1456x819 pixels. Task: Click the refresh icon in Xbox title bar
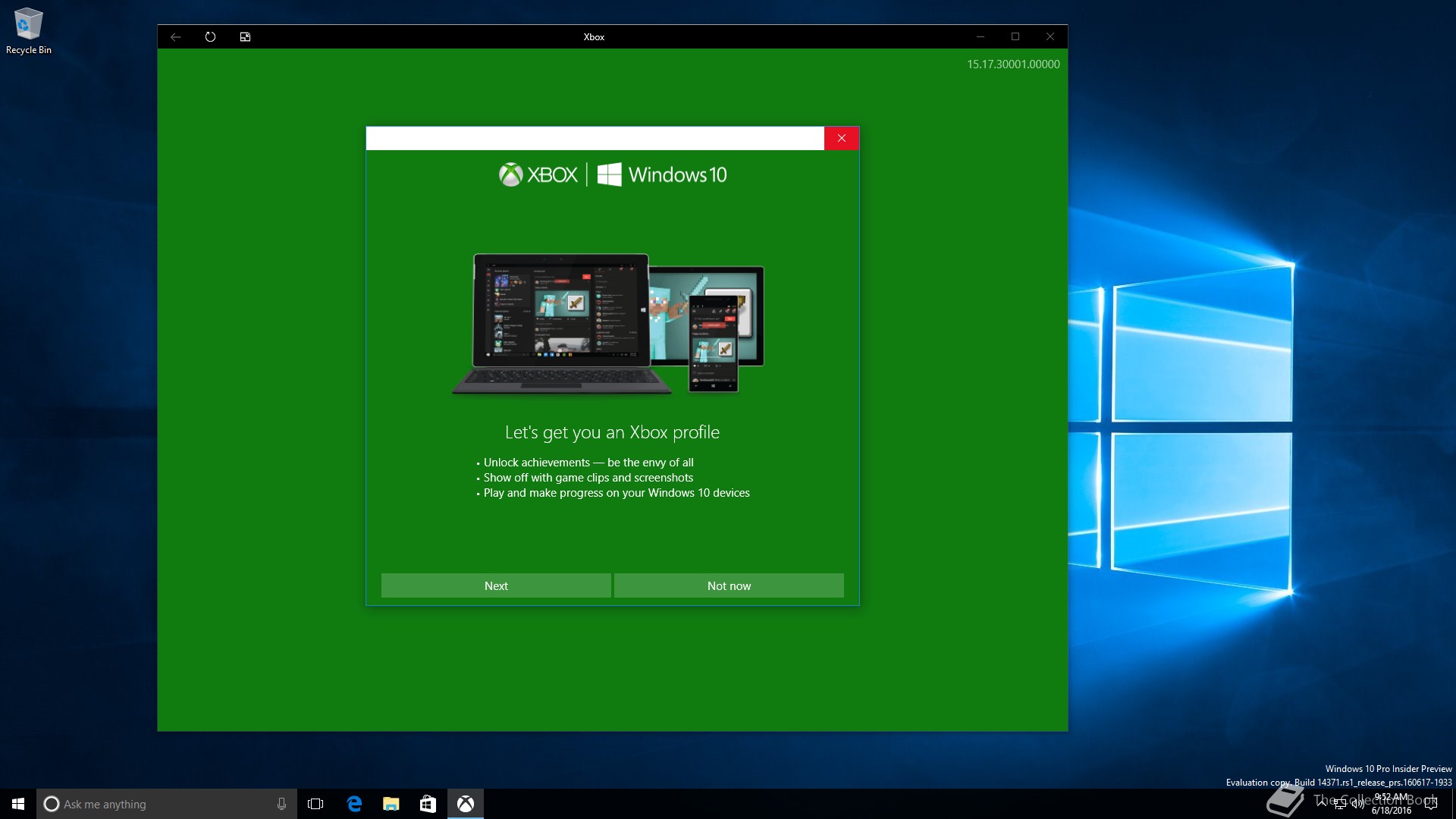[210, 36]
